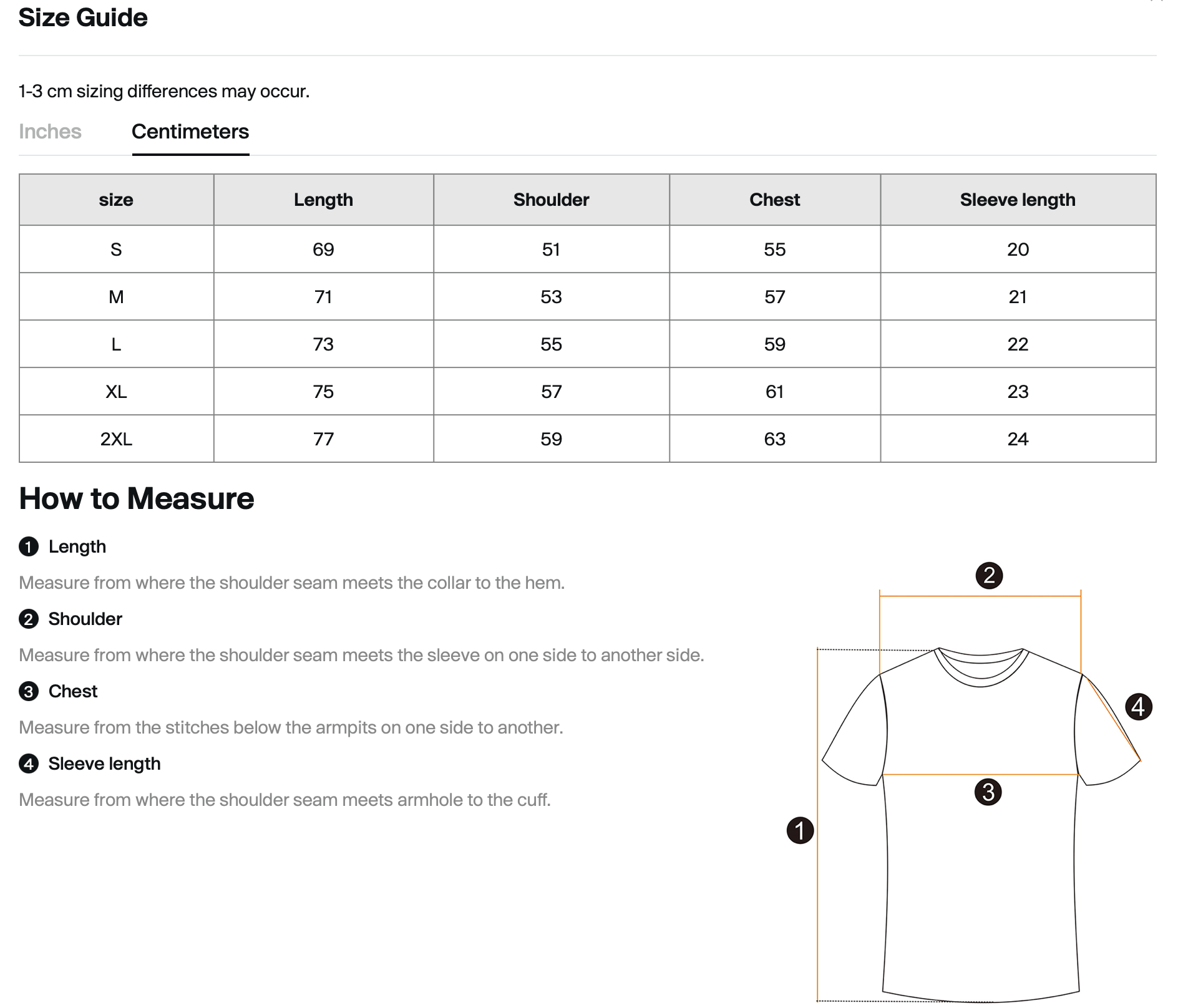Click the Size Guide title

83,17
